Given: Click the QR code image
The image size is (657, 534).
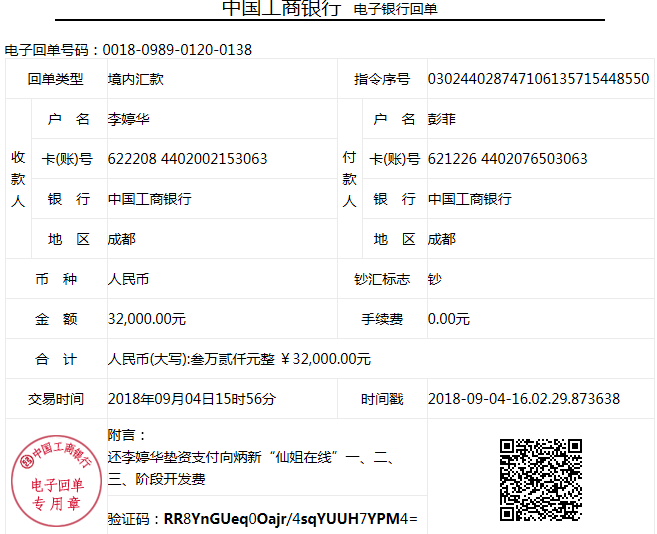Looking at the screenshot, I should 540,479.
